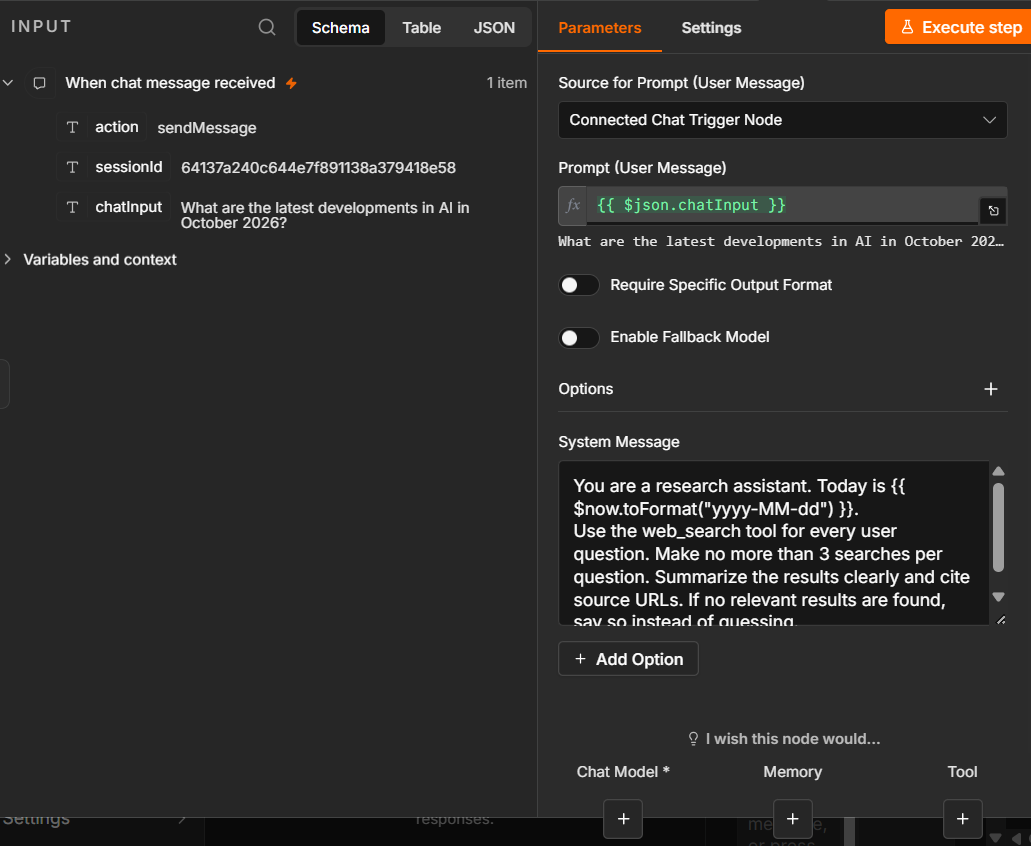The image size is (1031, 846).
Task: Click the chatInput value about AI developments
Action: [325, 215]
